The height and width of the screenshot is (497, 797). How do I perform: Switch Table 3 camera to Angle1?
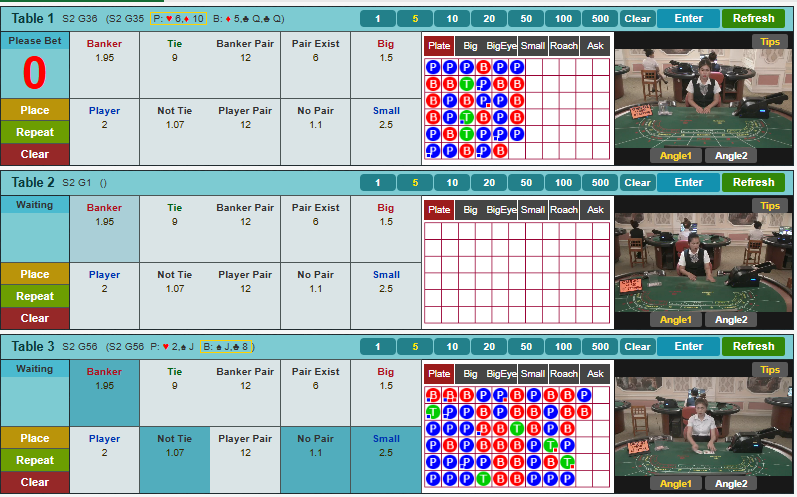(676, 483)
